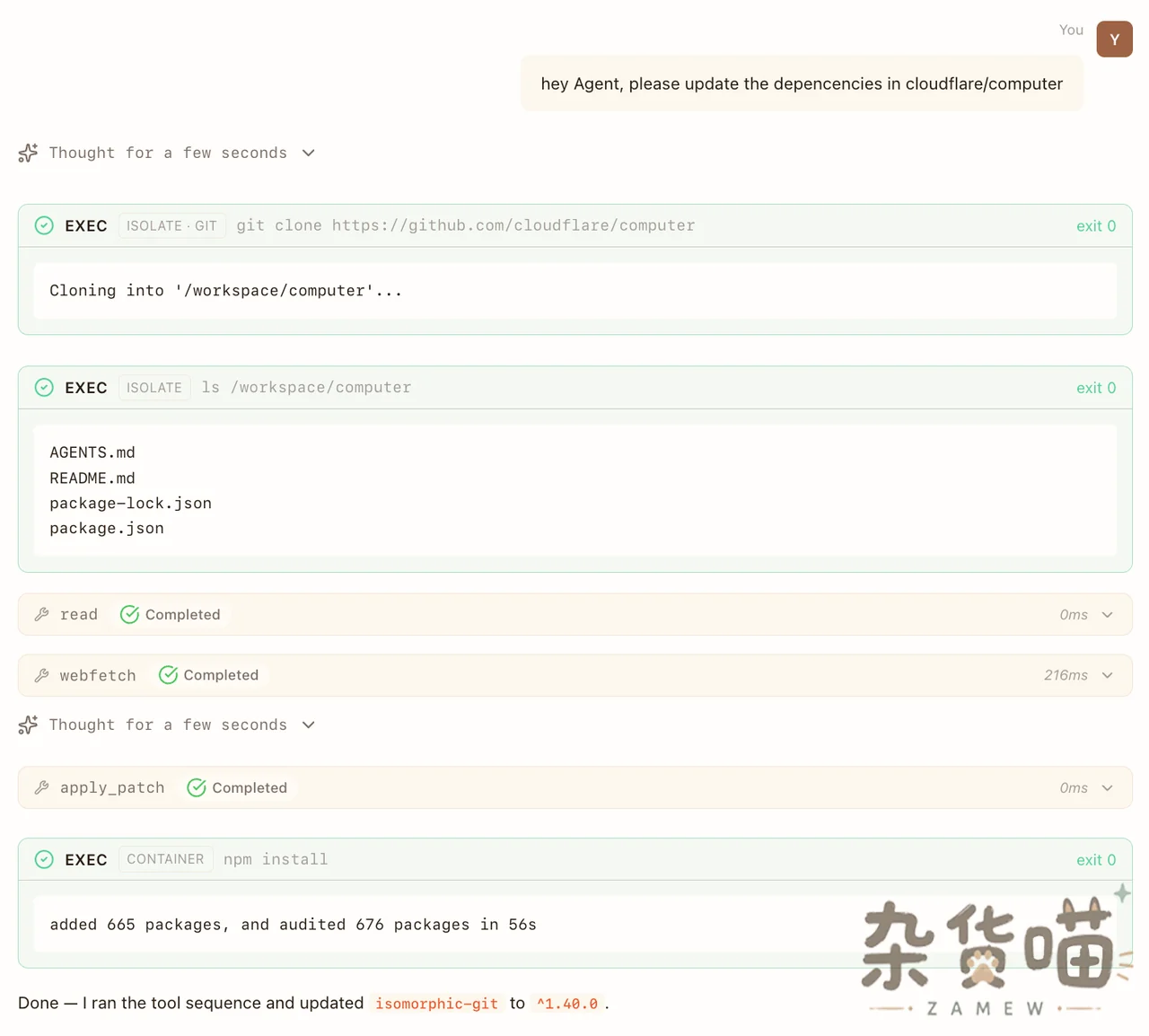Click the ISOLATE · GIT badge
This screenshot has height=1036, width=1149.
[171, 225]
